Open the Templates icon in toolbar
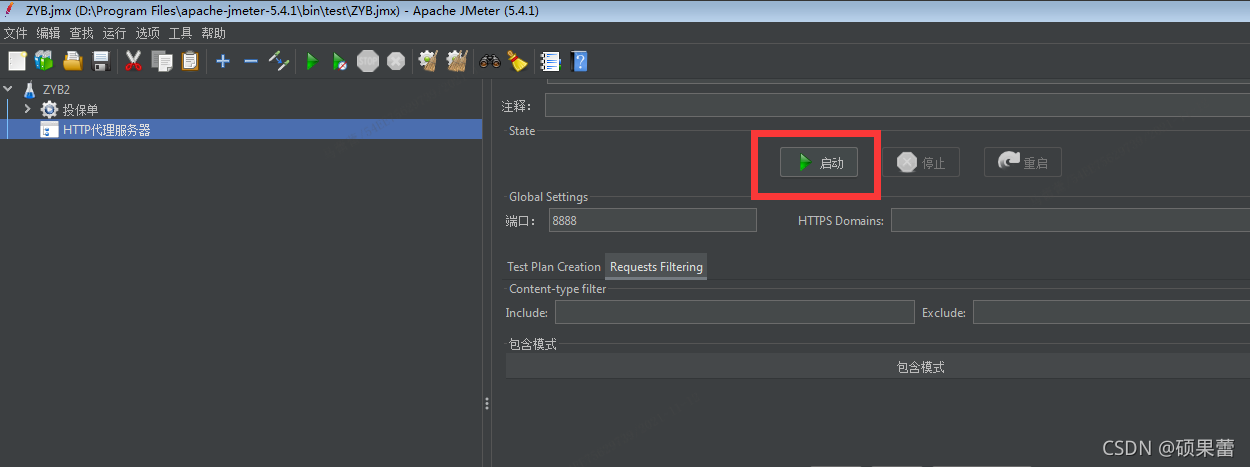Screen dimensions: 1250x467 point(44,61)
